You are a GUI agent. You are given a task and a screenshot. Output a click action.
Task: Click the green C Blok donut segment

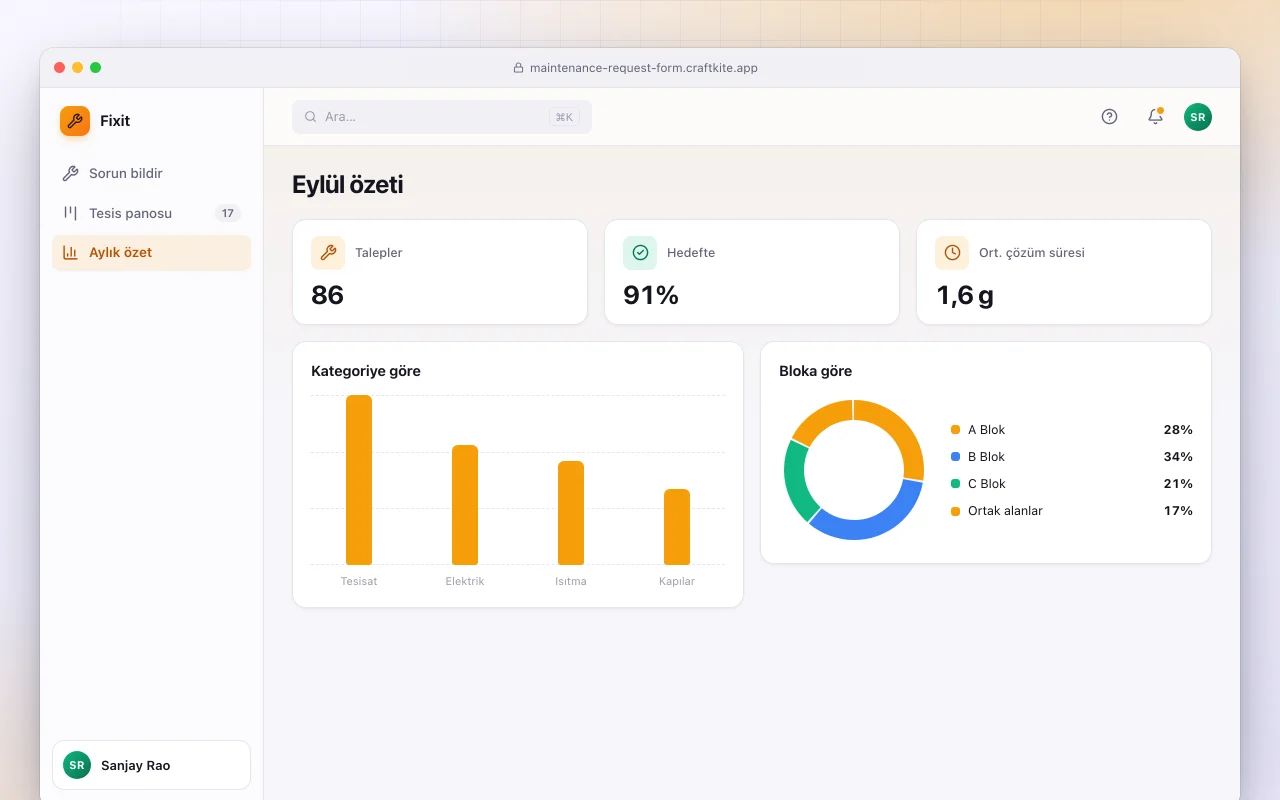pos(797,481)
